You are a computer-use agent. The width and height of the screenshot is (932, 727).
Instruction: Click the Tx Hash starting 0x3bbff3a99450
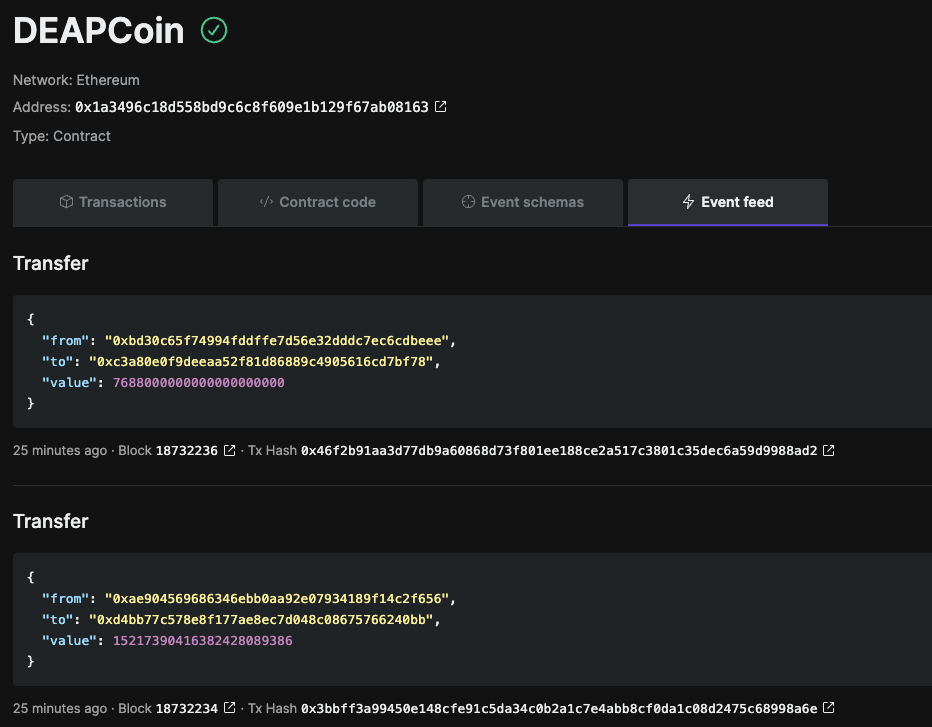click(559, 709)
